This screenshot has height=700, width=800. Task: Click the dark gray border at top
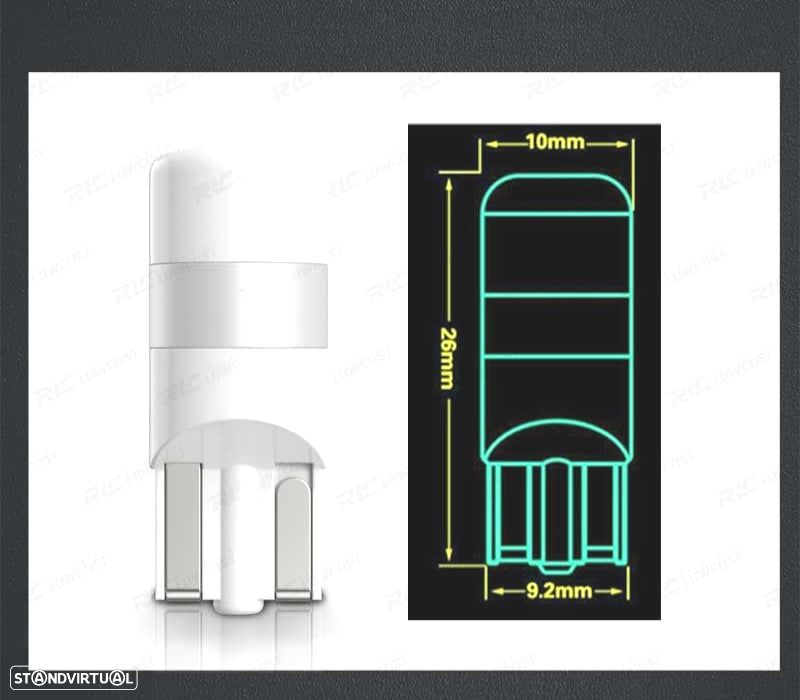tap(400, 36)
